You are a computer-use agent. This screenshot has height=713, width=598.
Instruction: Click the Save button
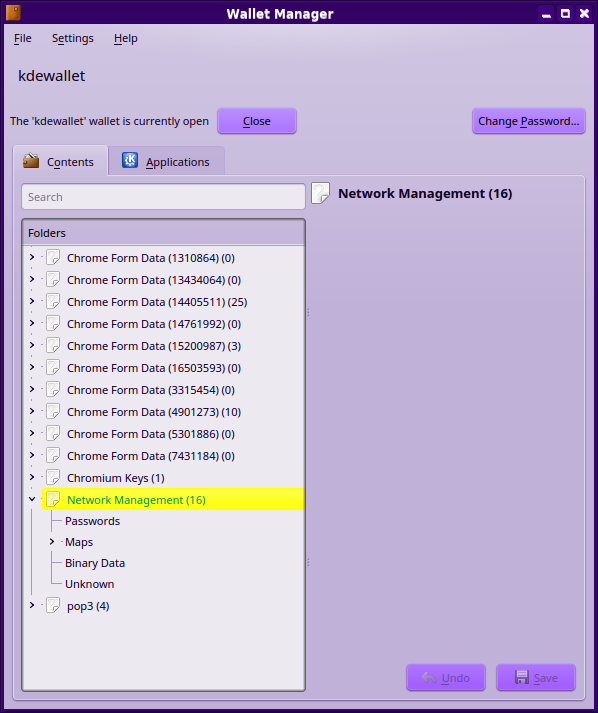point(536,678)
